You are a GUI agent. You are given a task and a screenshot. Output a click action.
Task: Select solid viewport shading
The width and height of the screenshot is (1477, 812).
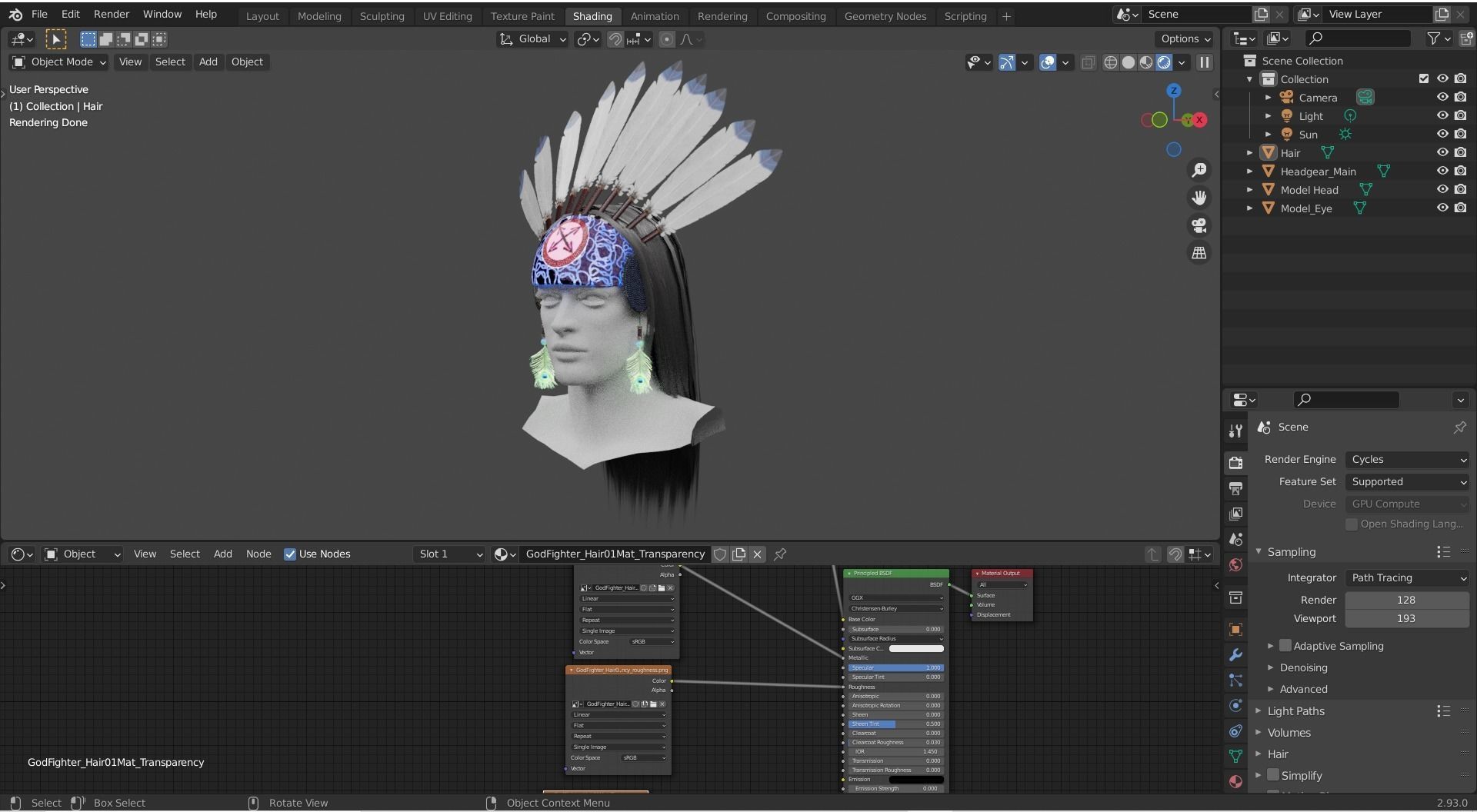(1128, 62)
